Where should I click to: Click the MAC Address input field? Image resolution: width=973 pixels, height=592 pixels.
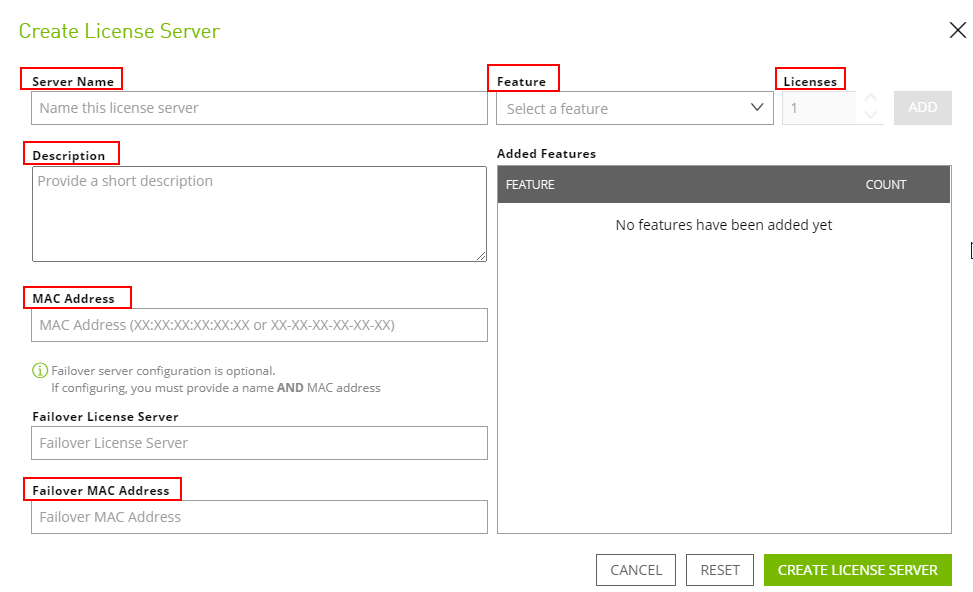pyautogui.click(x=259, y=325)
